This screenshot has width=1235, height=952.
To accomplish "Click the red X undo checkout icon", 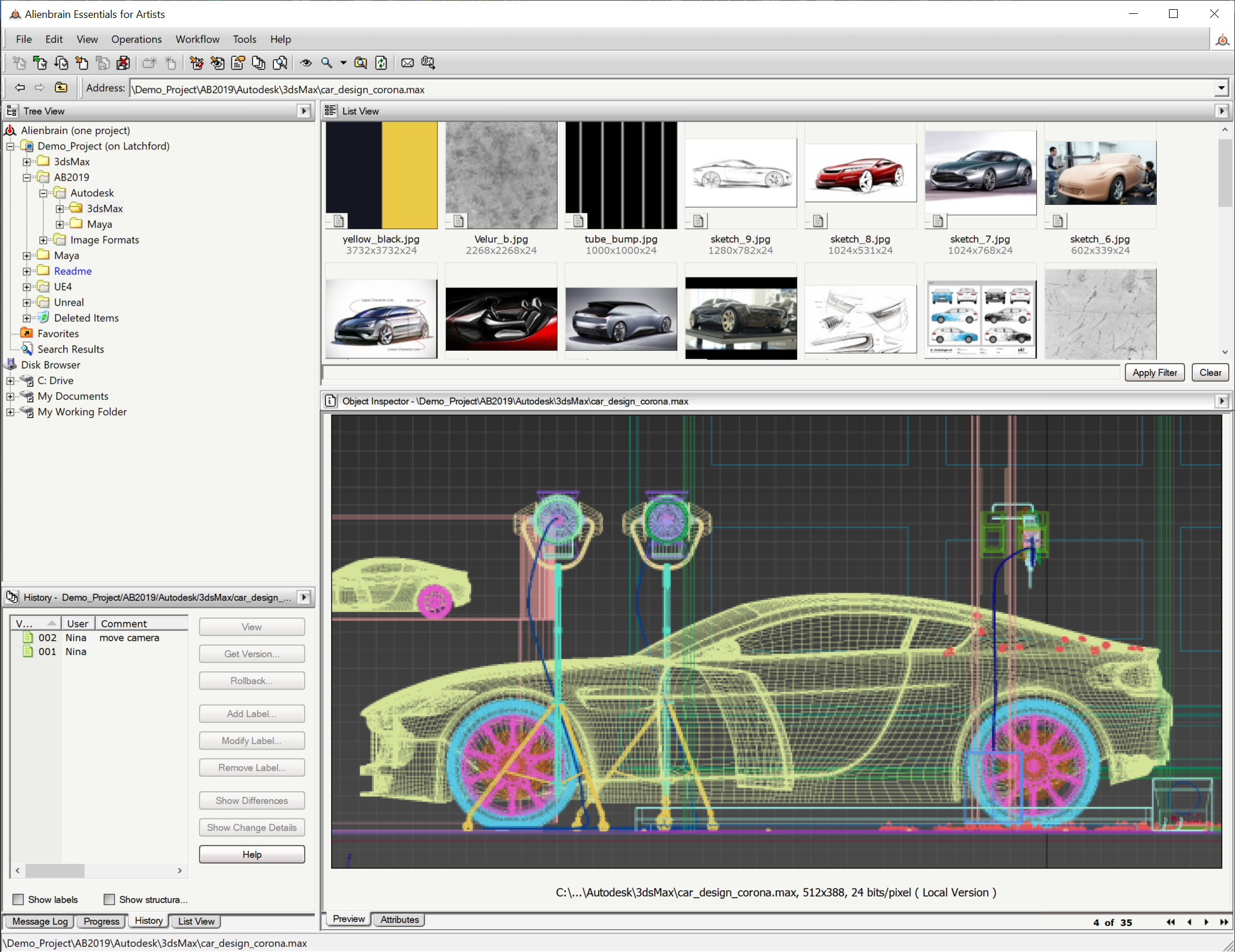I will 123,63.
